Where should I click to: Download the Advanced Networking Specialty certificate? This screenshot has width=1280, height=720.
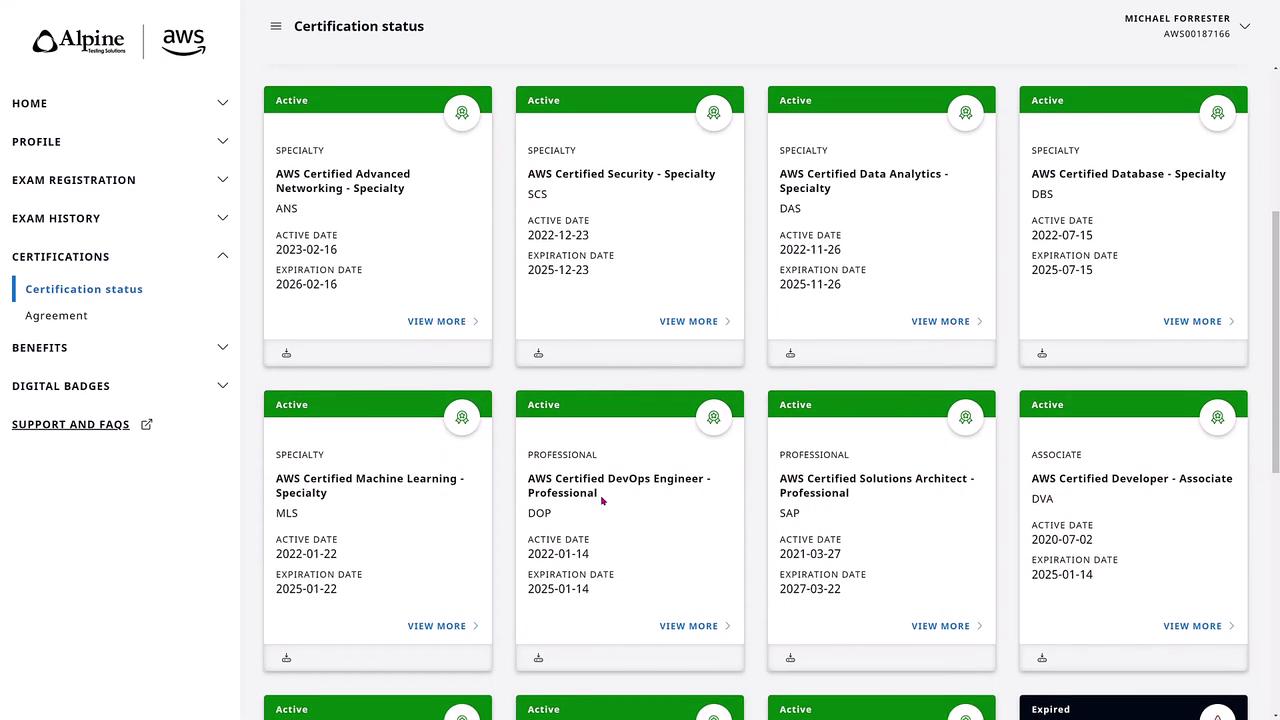pos(287,353)
